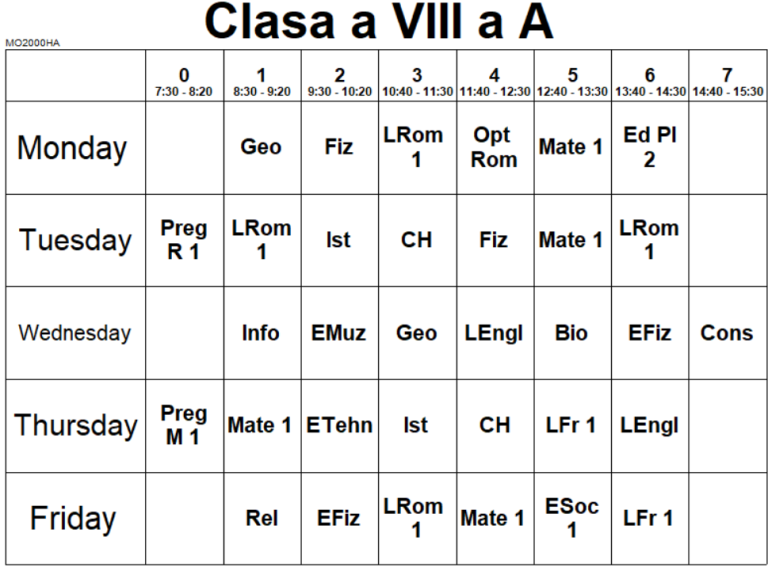Select Wednesday's 'Info' lesson cell
Viewport: 768px width, 567px height.
pos(261,333)
